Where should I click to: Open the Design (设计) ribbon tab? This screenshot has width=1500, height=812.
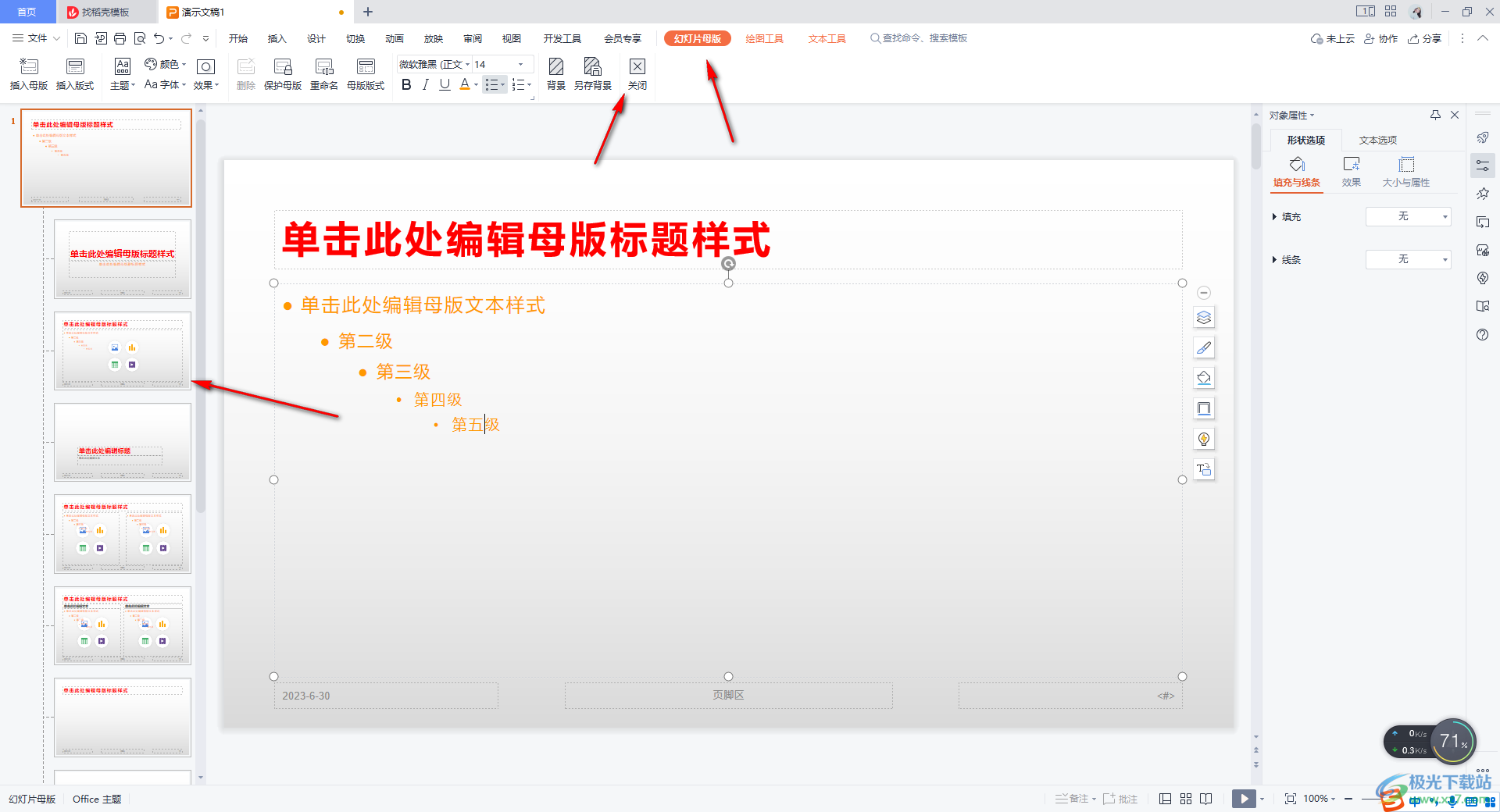coord(316,38)
